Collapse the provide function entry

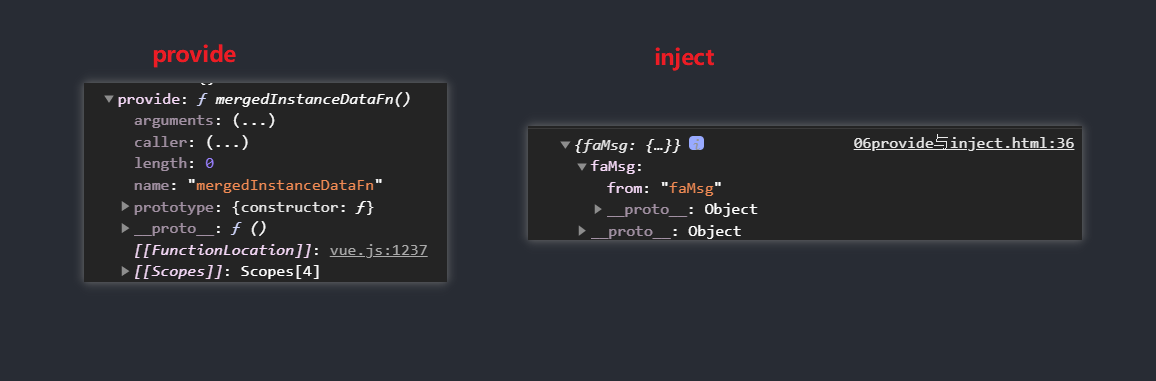tap(109, 99)
